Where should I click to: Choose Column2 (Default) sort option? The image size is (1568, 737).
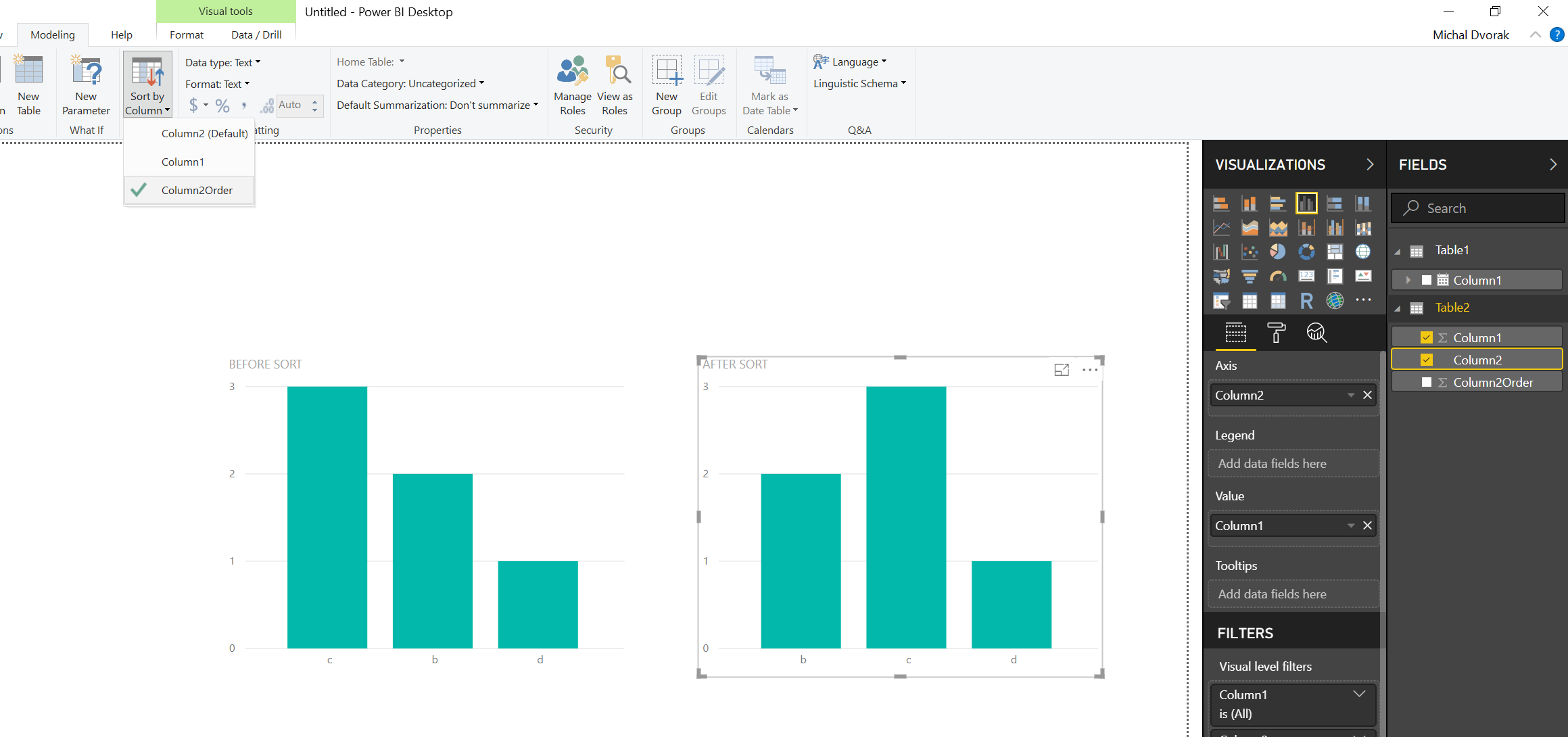tap(189, 133)
